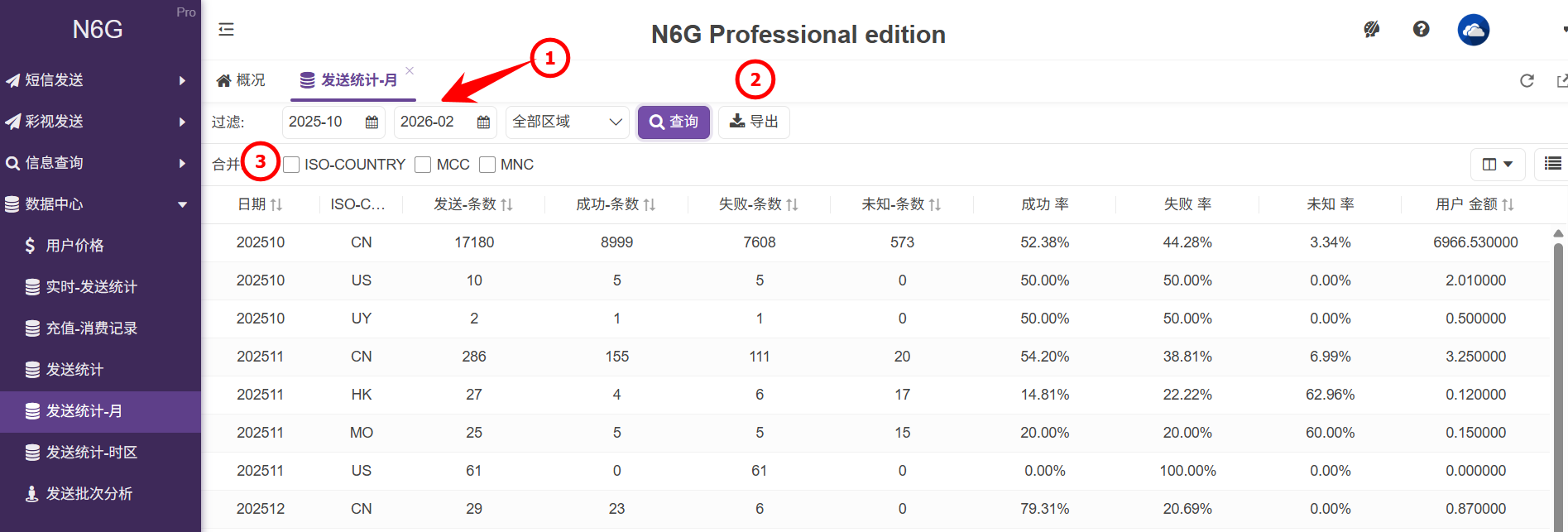The image size is (1568, 532).
Task: Open the 全部区域 region dropdown
Action: coord(567,122)
